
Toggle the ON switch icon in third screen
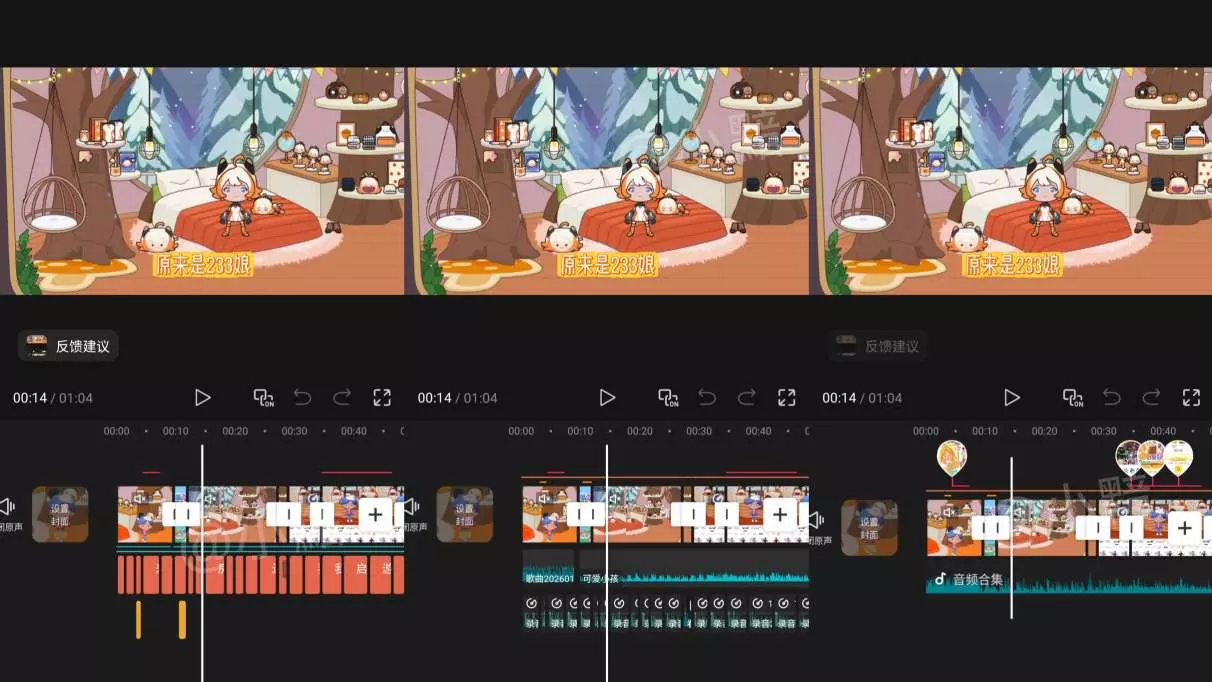[x=1073, y=398]
